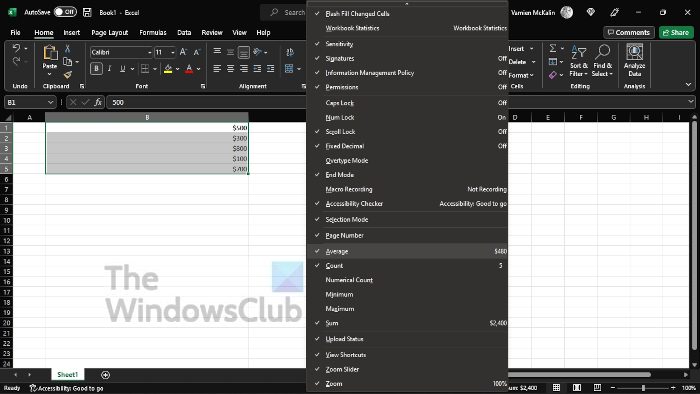
Task: Enable Maximum in the status bar menu
Action: (407, 308)
